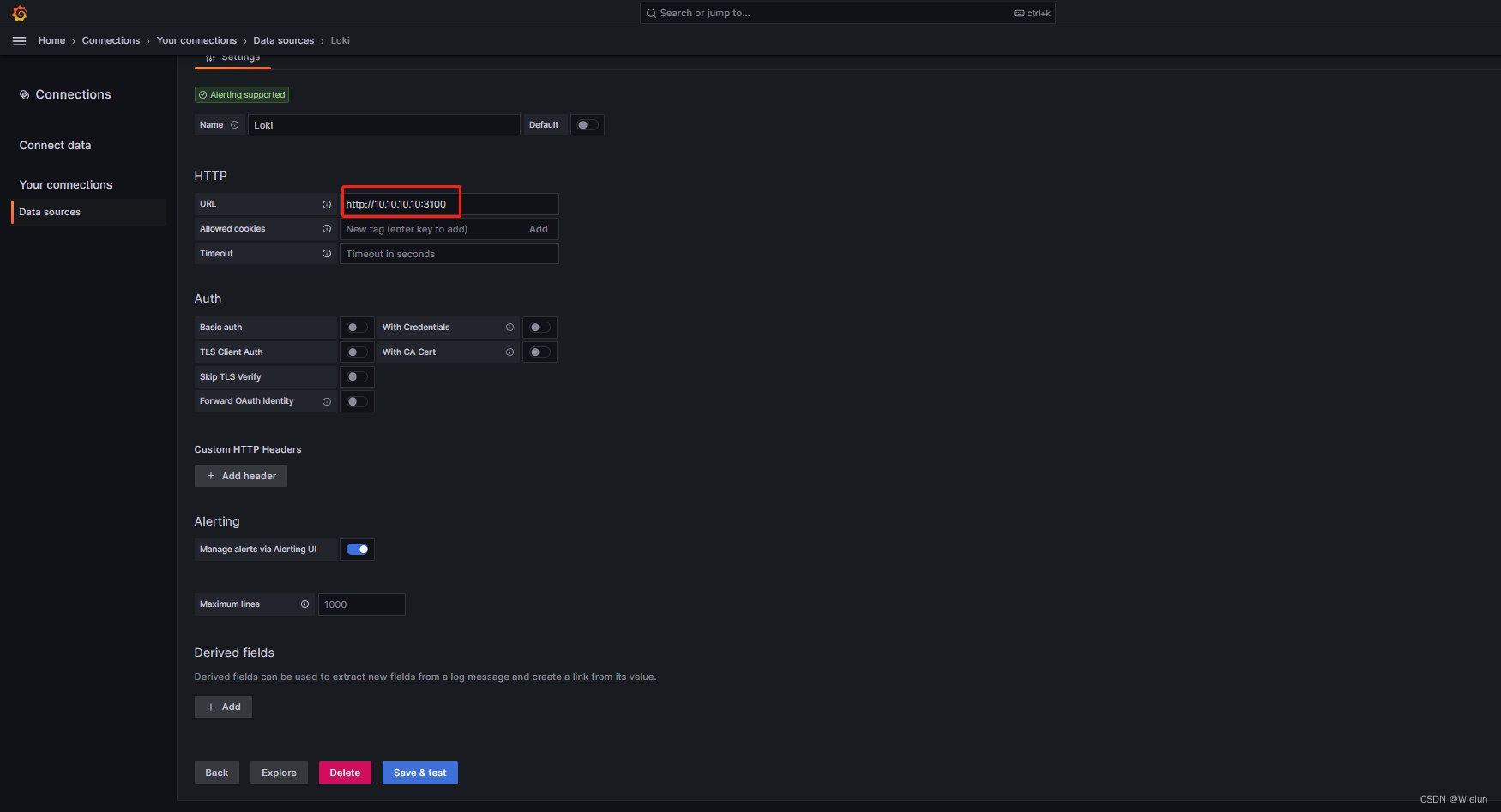
Task: Go to Data sources breadcrumb
Action: pos(284,41)
